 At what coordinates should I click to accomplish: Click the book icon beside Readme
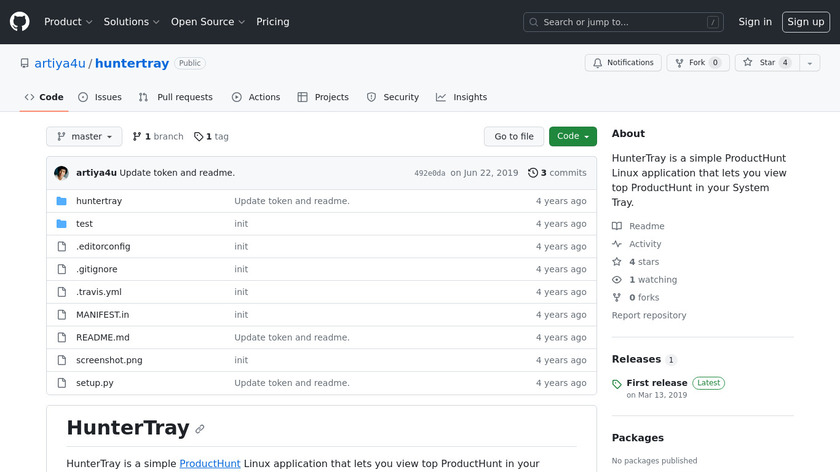(x=617, y=226)
